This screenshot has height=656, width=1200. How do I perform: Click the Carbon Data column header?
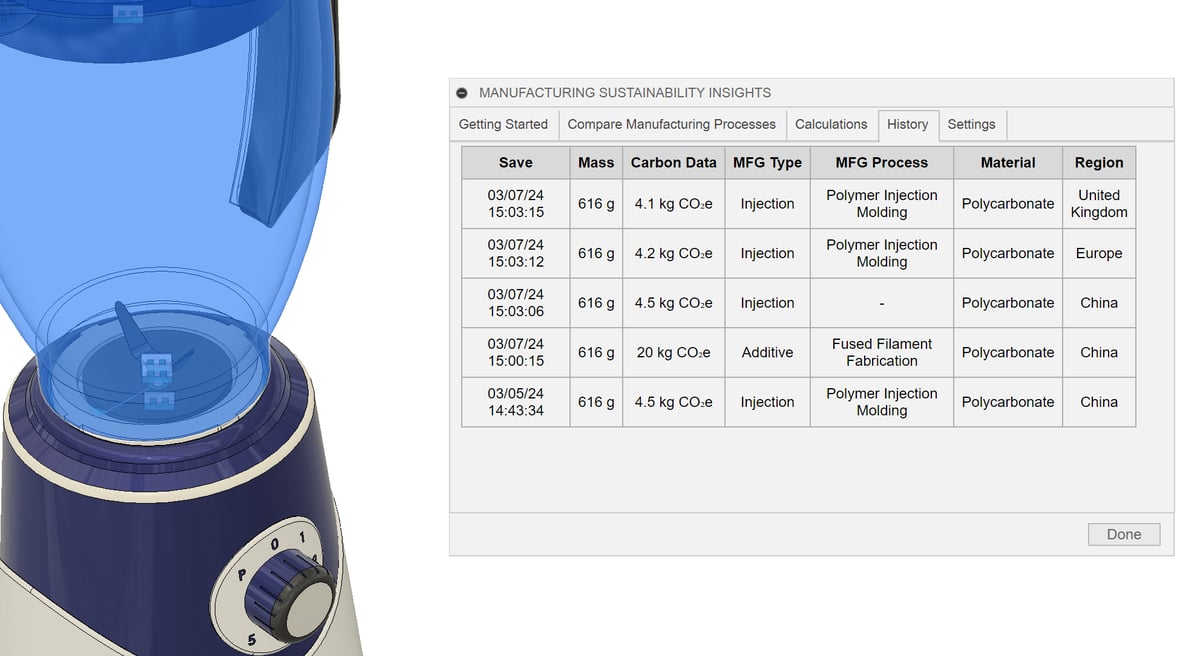673,162
